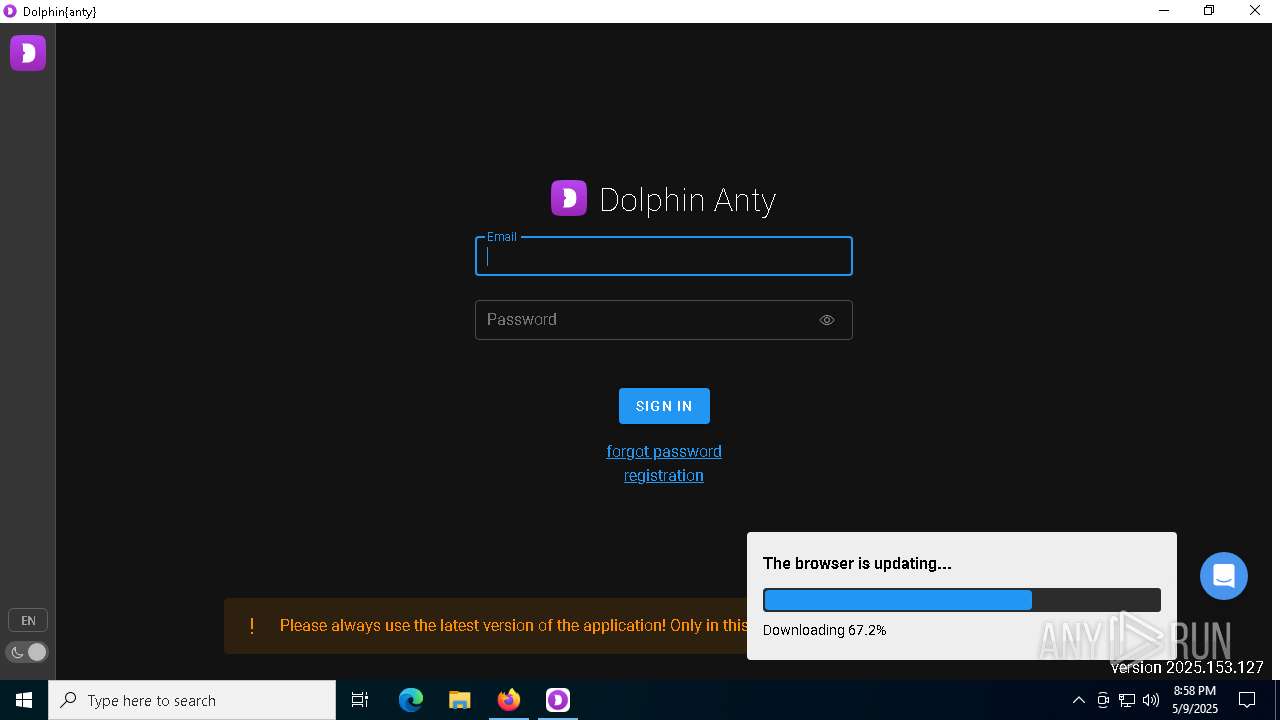Open the Windows Start menu
This screenshot has width=1280, height=720.
coord(24,700)
